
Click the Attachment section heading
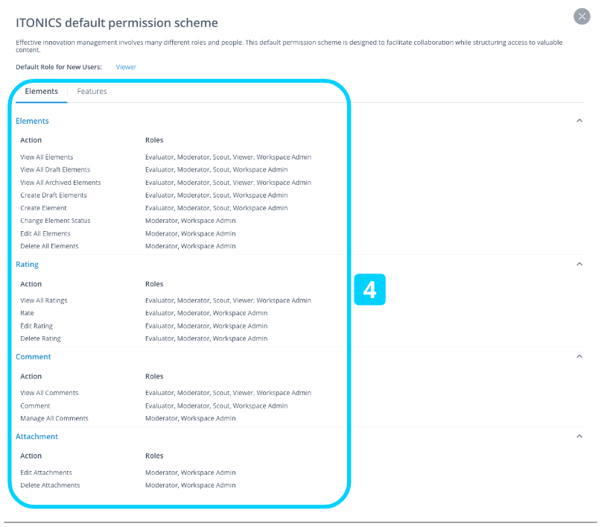[37, 437]
